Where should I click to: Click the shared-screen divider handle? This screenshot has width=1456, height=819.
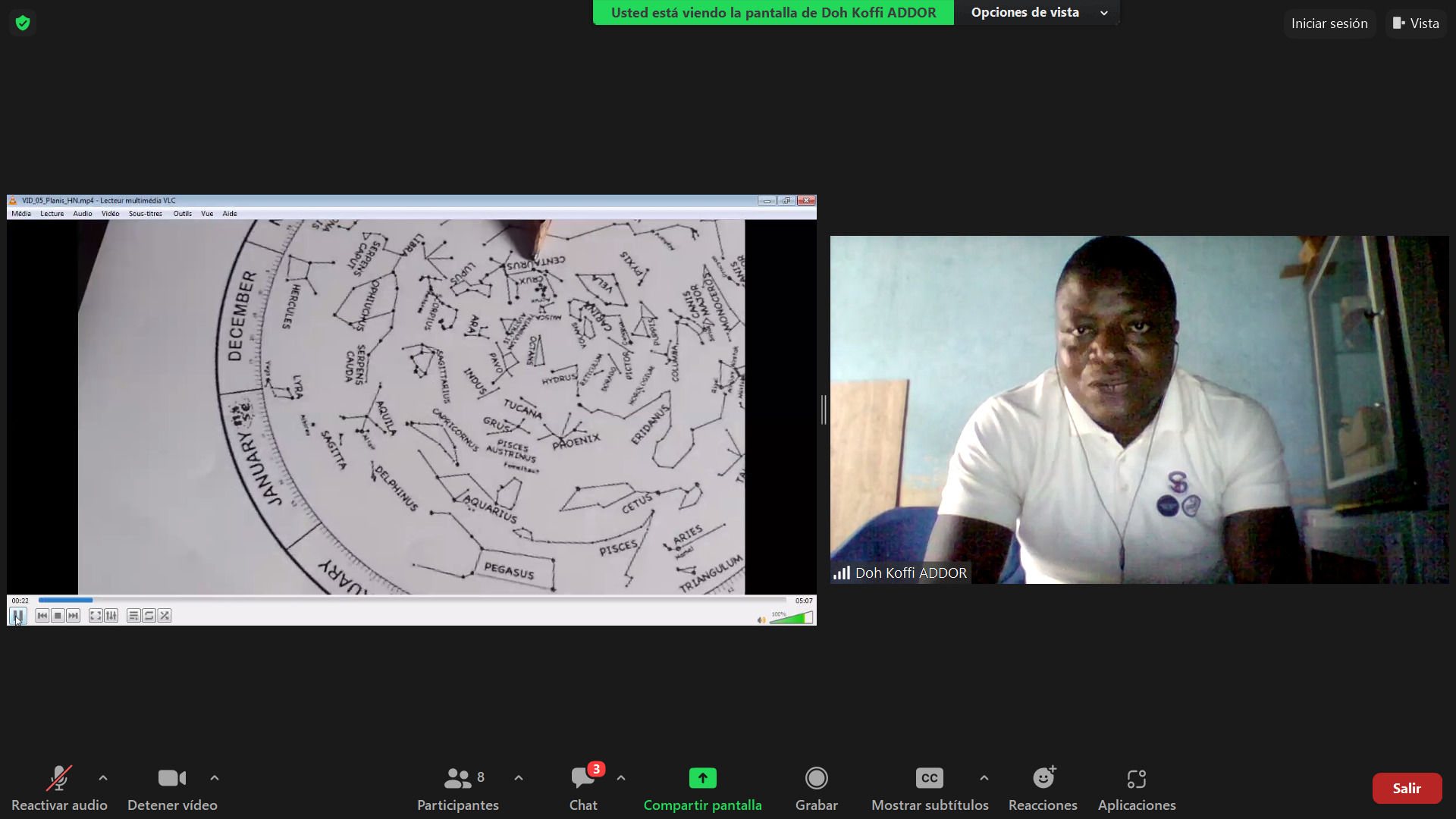click(824, 409)
